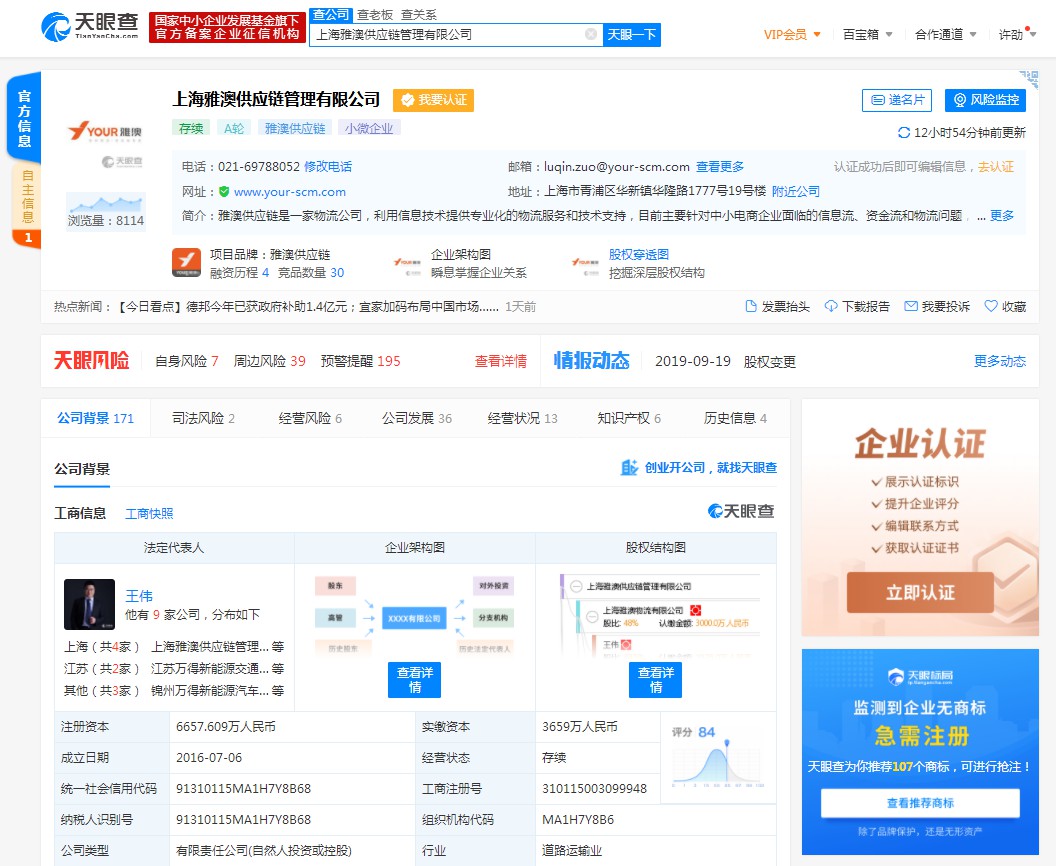This screenshot has height=866, width=1056.
Task: Click the company logo image
Action: click(x=105, y=131)
